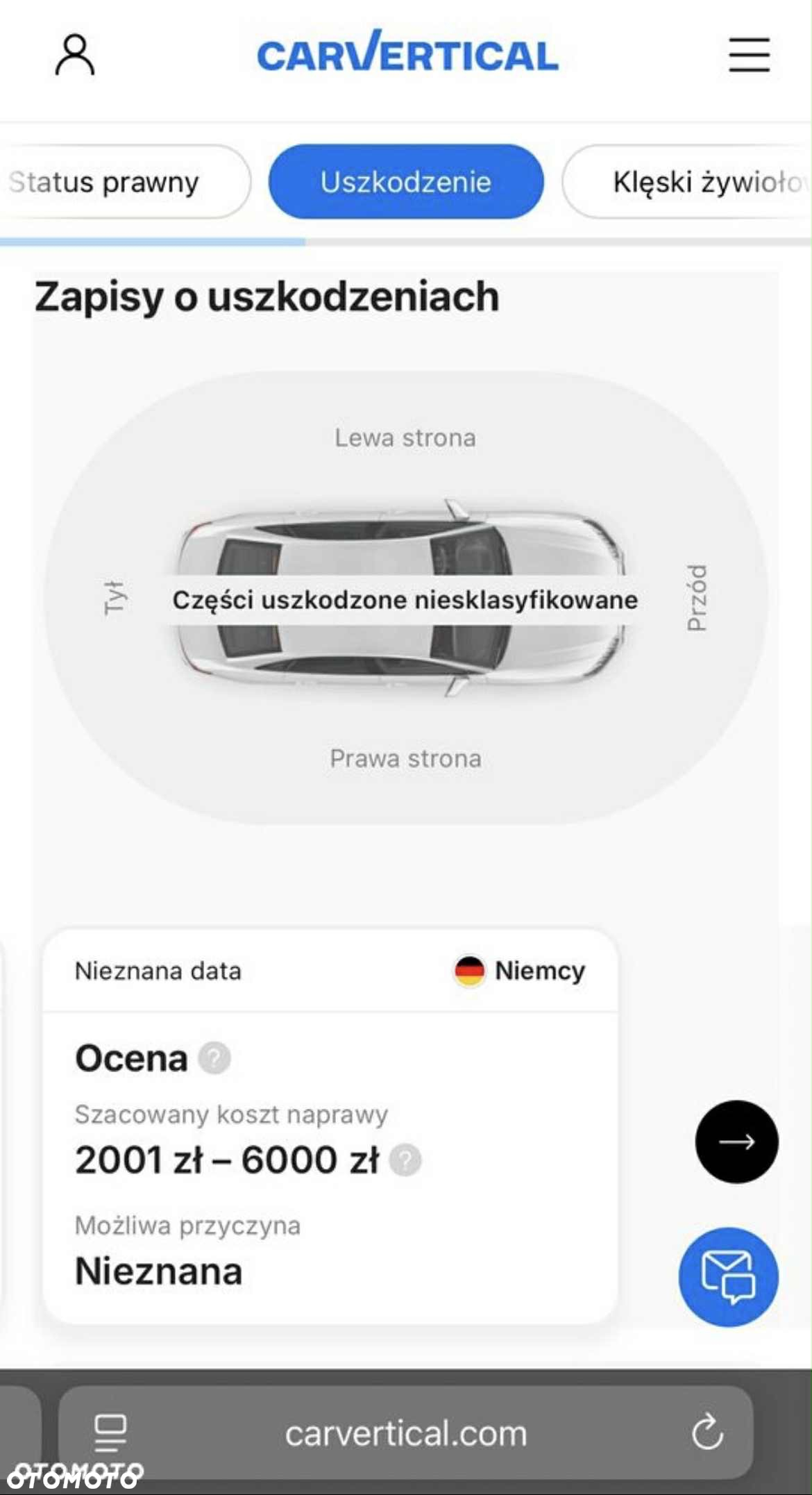This screenshot has height=1495, width=812.
Task: Open the user account profile icon
Action: [74, 55]
